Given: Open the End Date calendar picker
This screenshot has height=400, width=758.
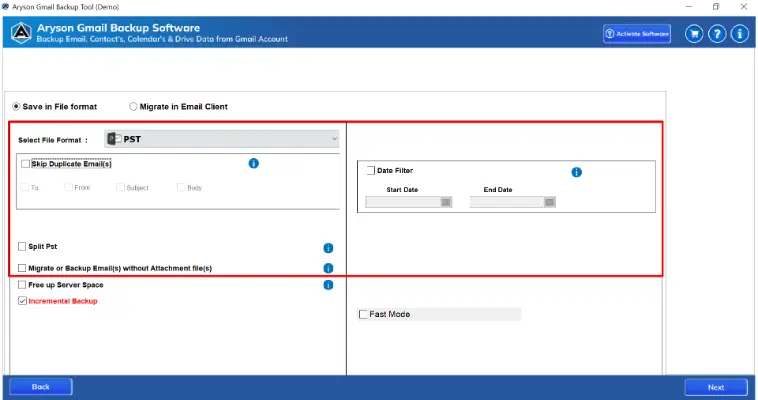Looking at the screenshot, I should tap(550, 202).
